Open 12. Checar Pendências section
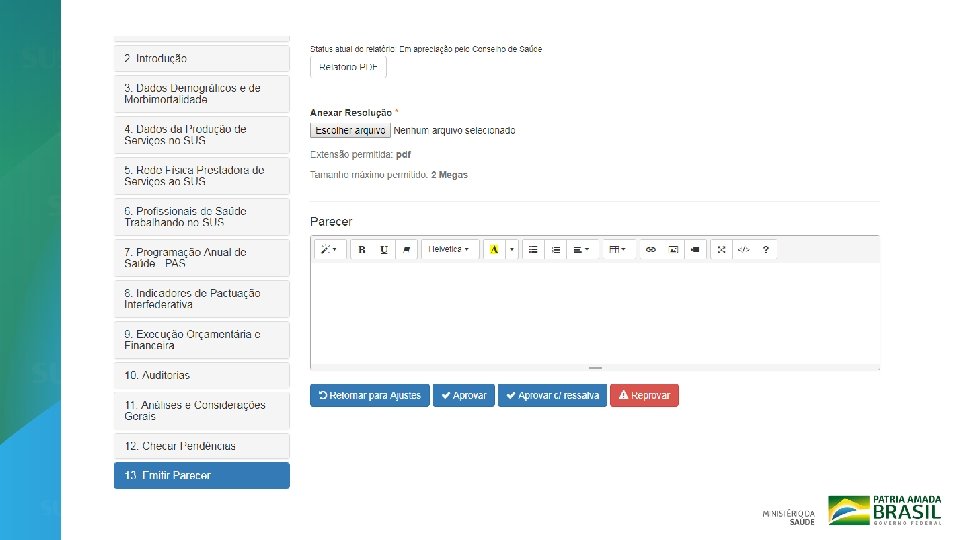The height and width of the screenshot is (540, 960). point(201,446)
